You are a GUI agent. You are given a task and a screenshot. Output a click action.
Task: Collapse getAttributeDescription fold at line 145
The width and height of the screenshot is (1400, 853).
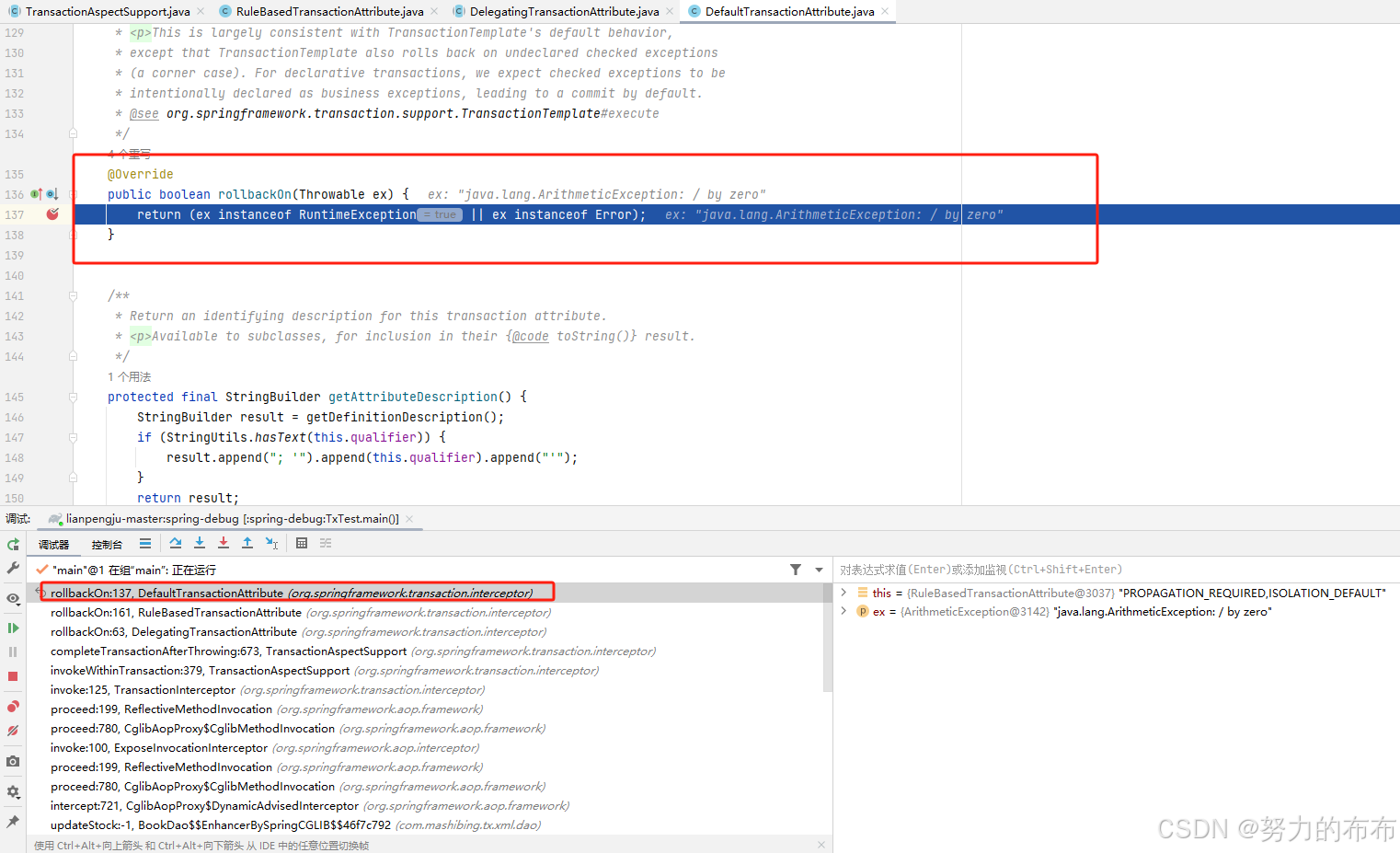pos(73,397)
